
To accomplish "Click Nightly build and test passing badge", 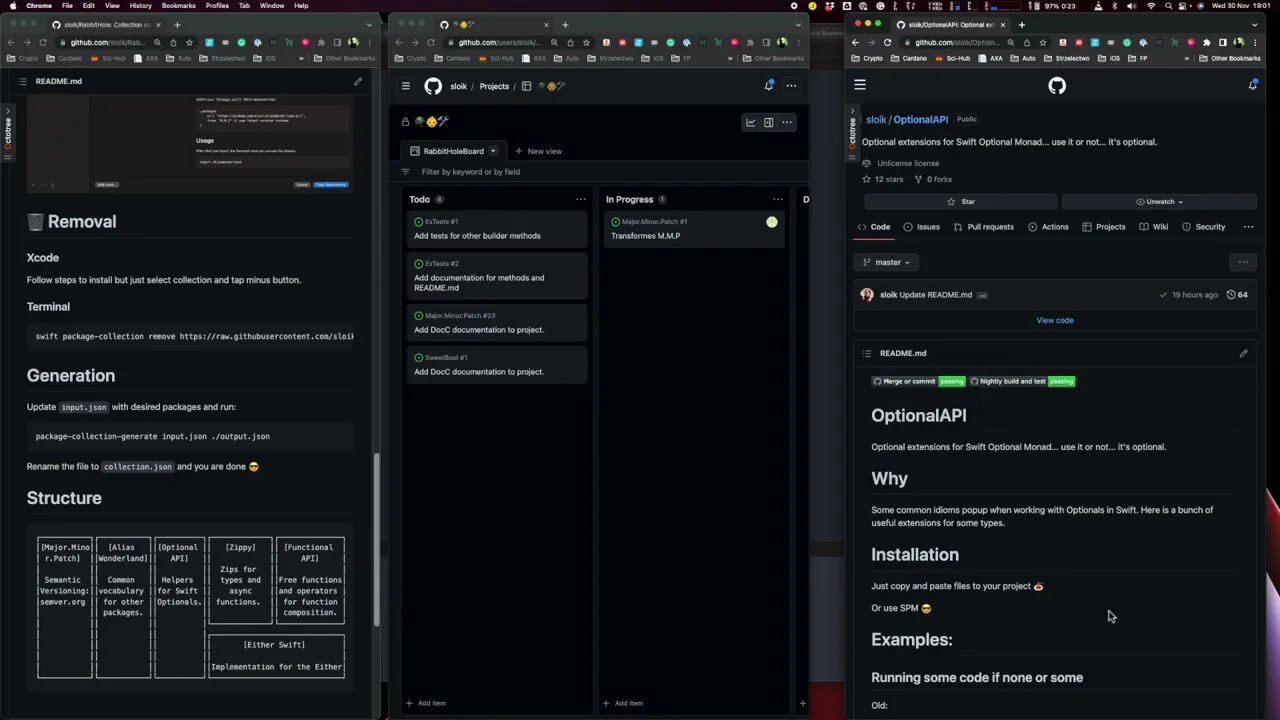I will [1022, 381].
